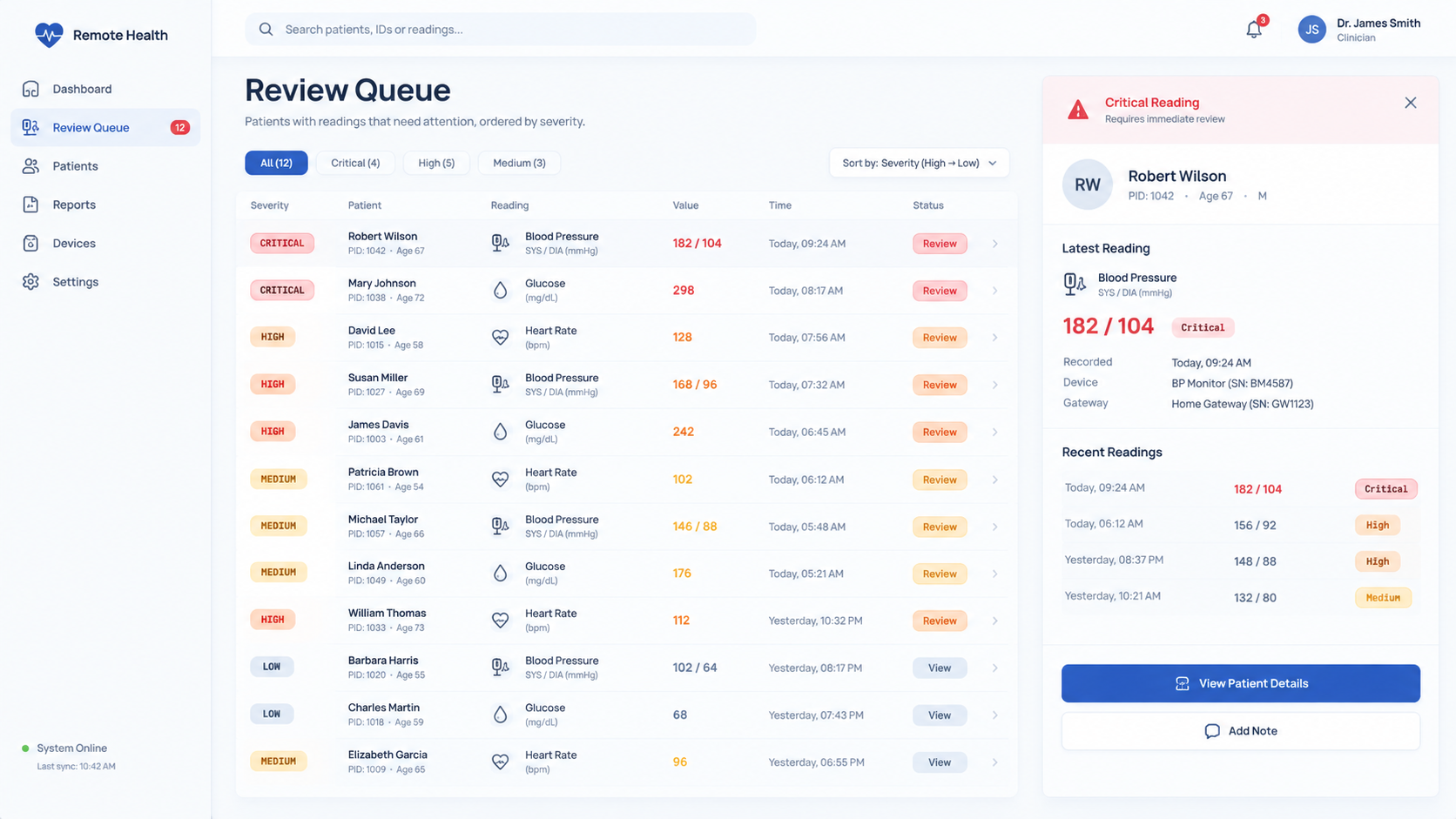Open Reports in the sidebar

(105, 205)
